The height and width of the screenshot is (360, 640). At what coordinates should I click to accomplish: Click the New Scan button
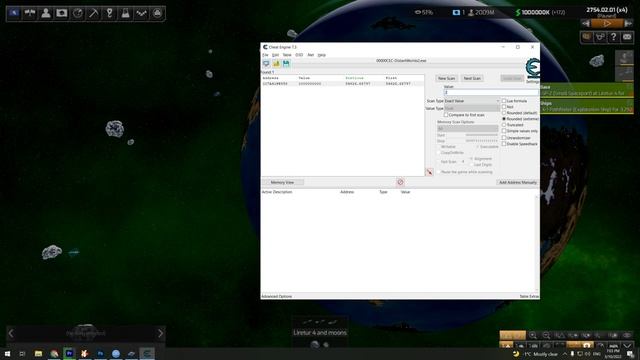pyautogui.click(x=447, y=78)
